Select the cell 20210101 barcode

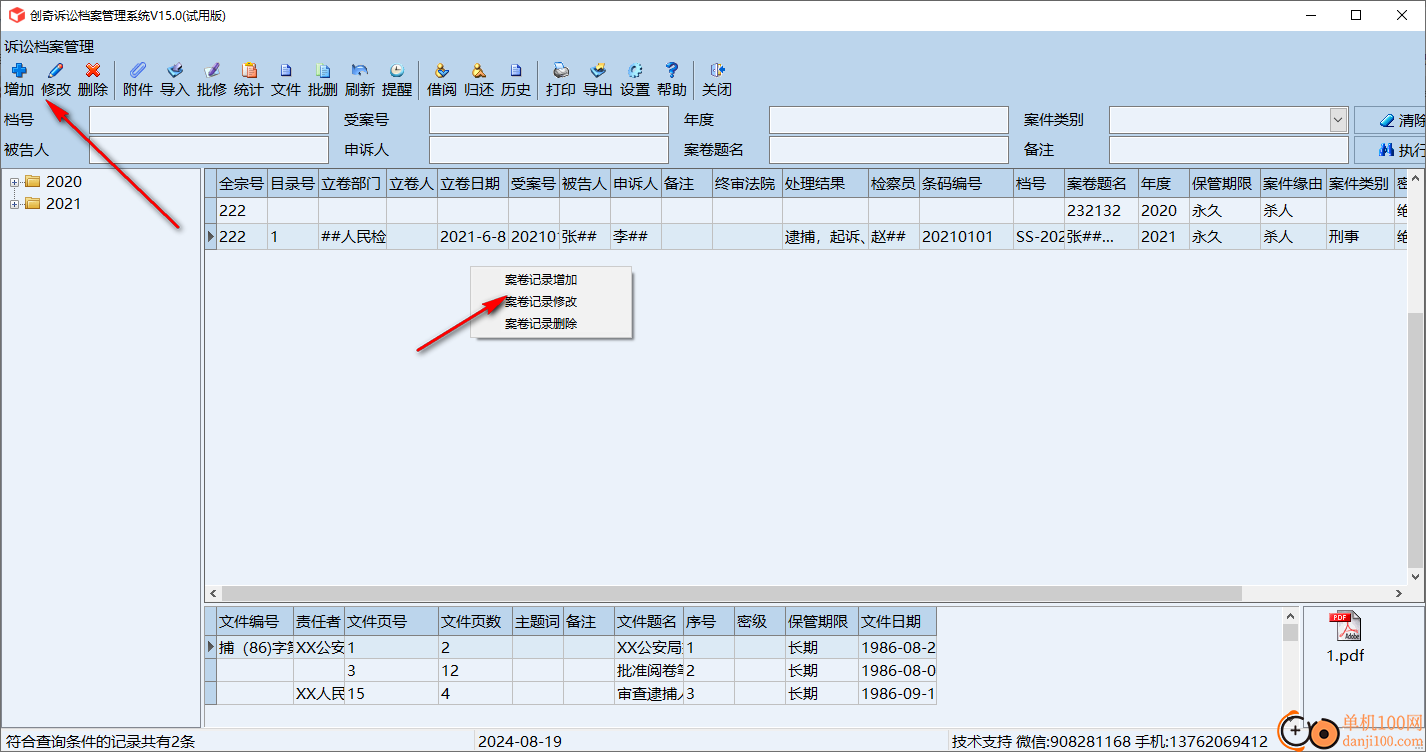click(x=966, y=237)
